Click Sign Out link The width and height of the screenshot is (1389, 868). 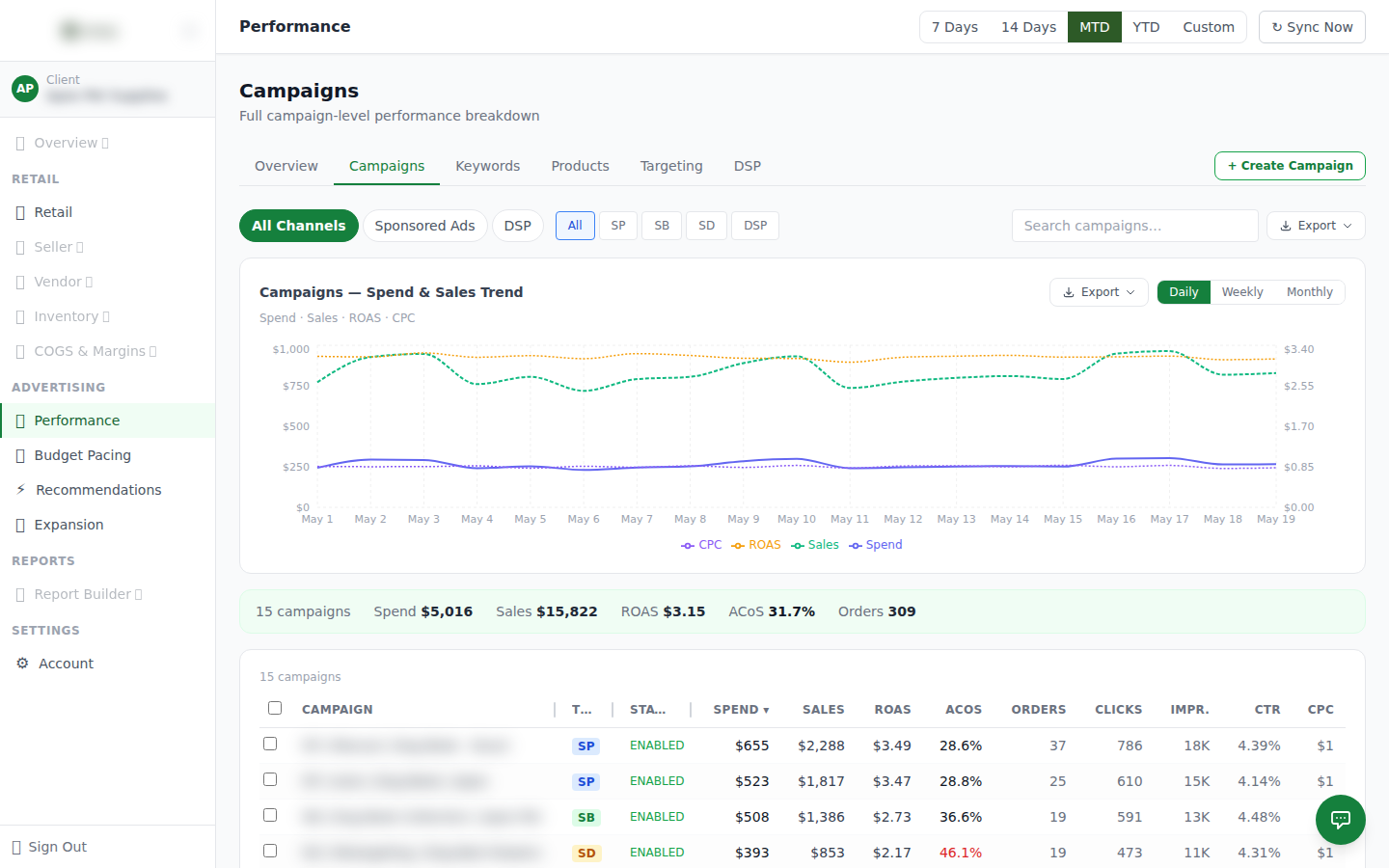tap(58, 847)
